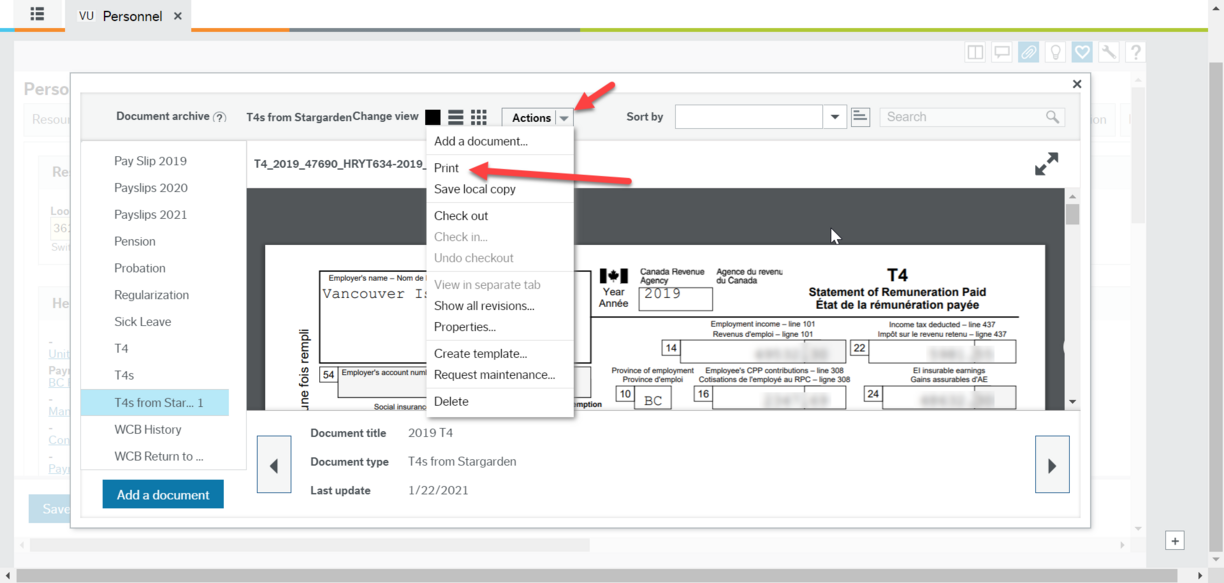
Task: Switch to thumbnail grid view
Action: [479, 116]
